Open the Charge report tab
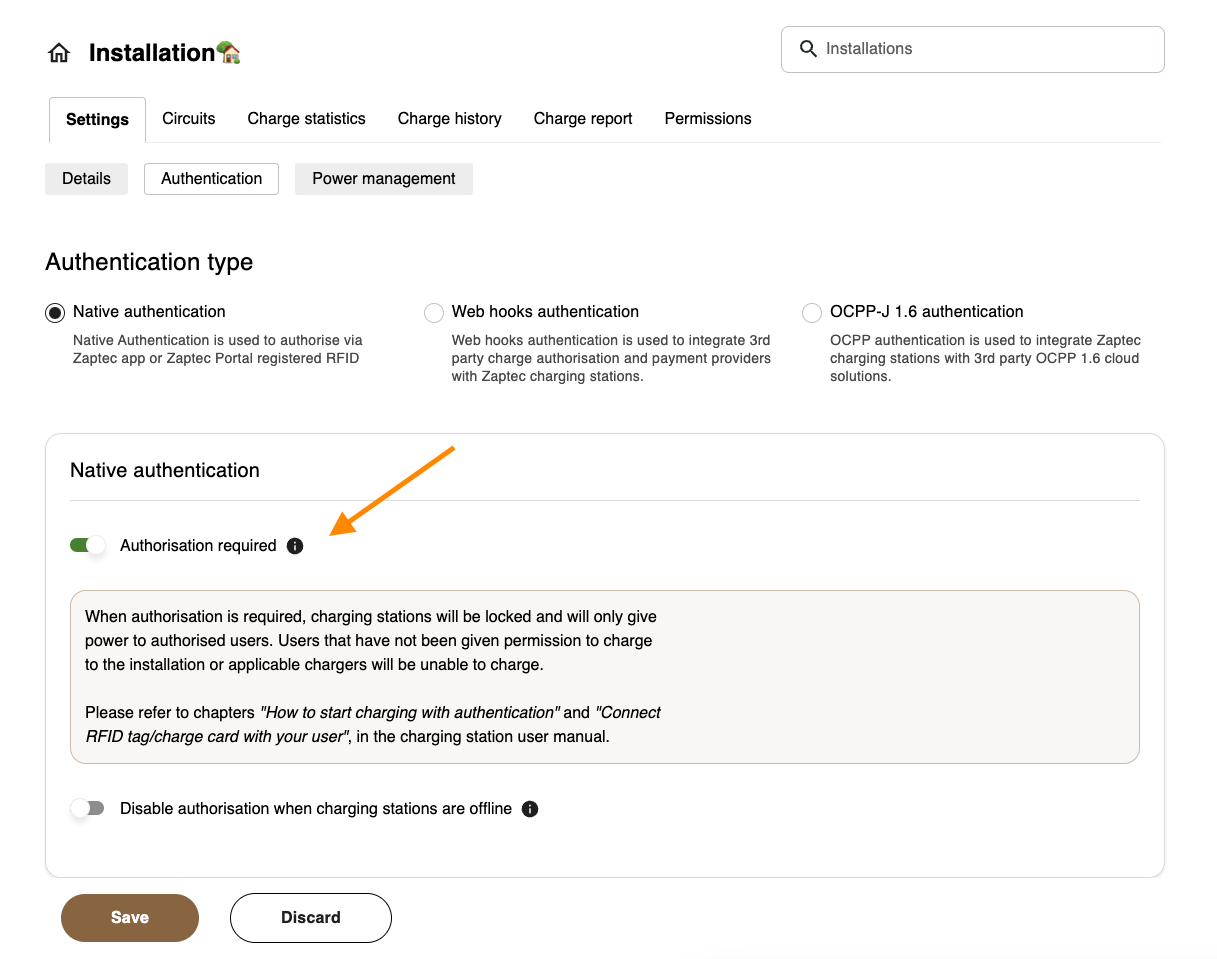 (583, 119)
